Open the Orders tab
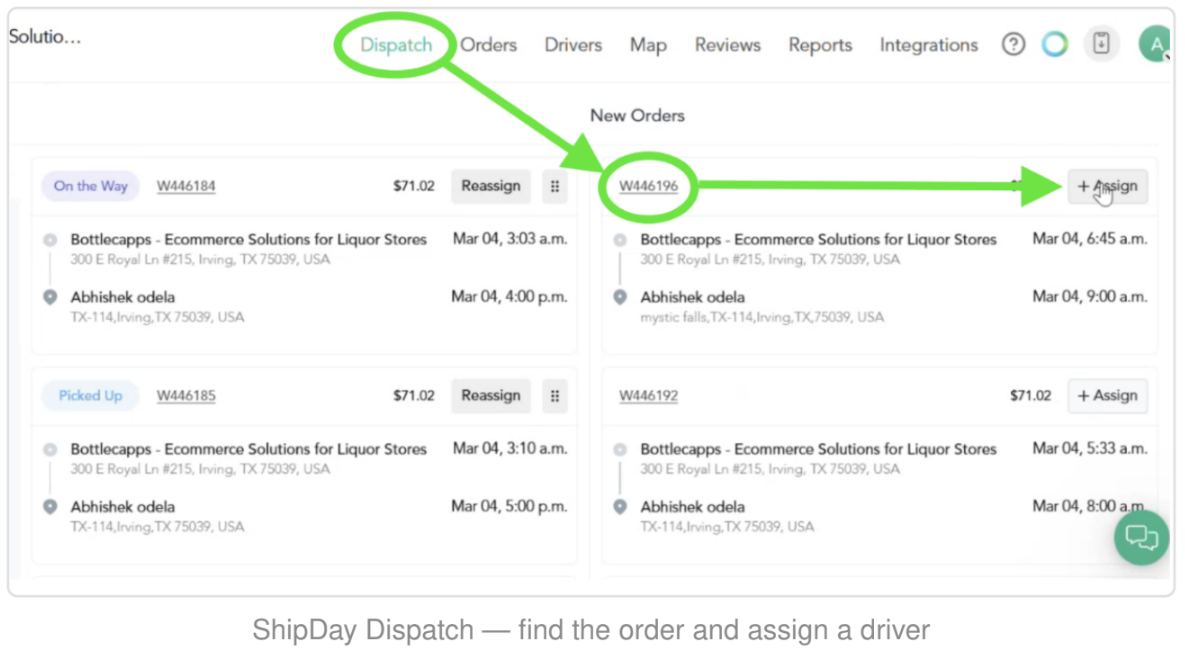Viewport: 1185px width, 654px height. [488, 45]
